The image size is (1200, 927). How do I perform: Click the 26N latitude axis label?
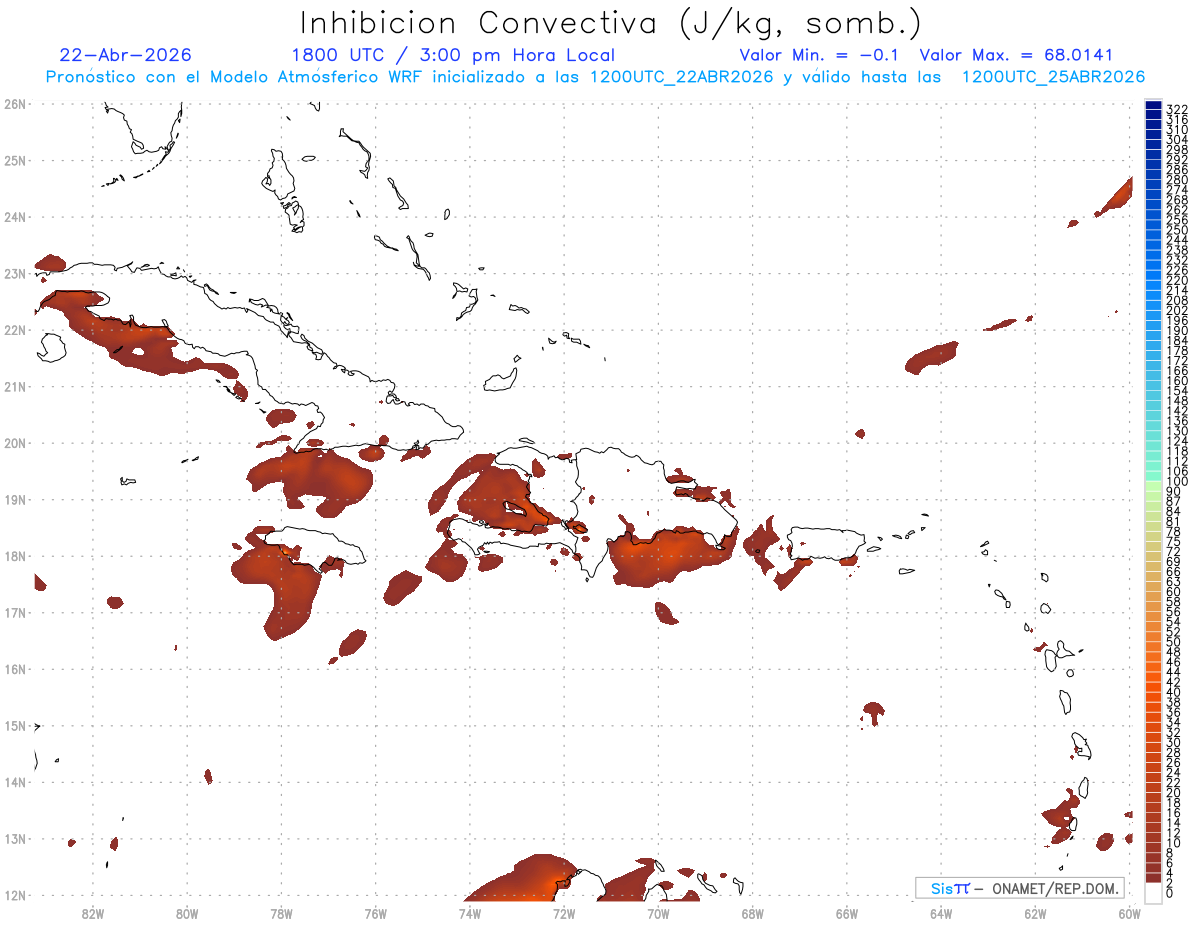14,104
